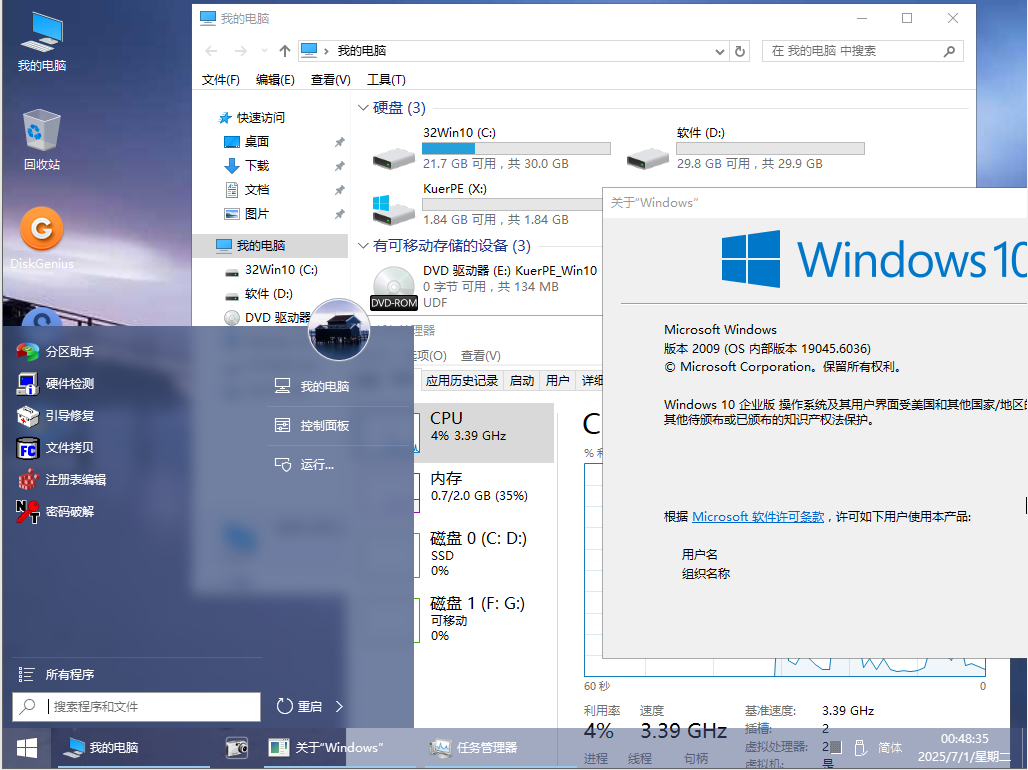Select 下载 in quick access
The height and width of the screenshot is (770, 1028).
[248, 165]
